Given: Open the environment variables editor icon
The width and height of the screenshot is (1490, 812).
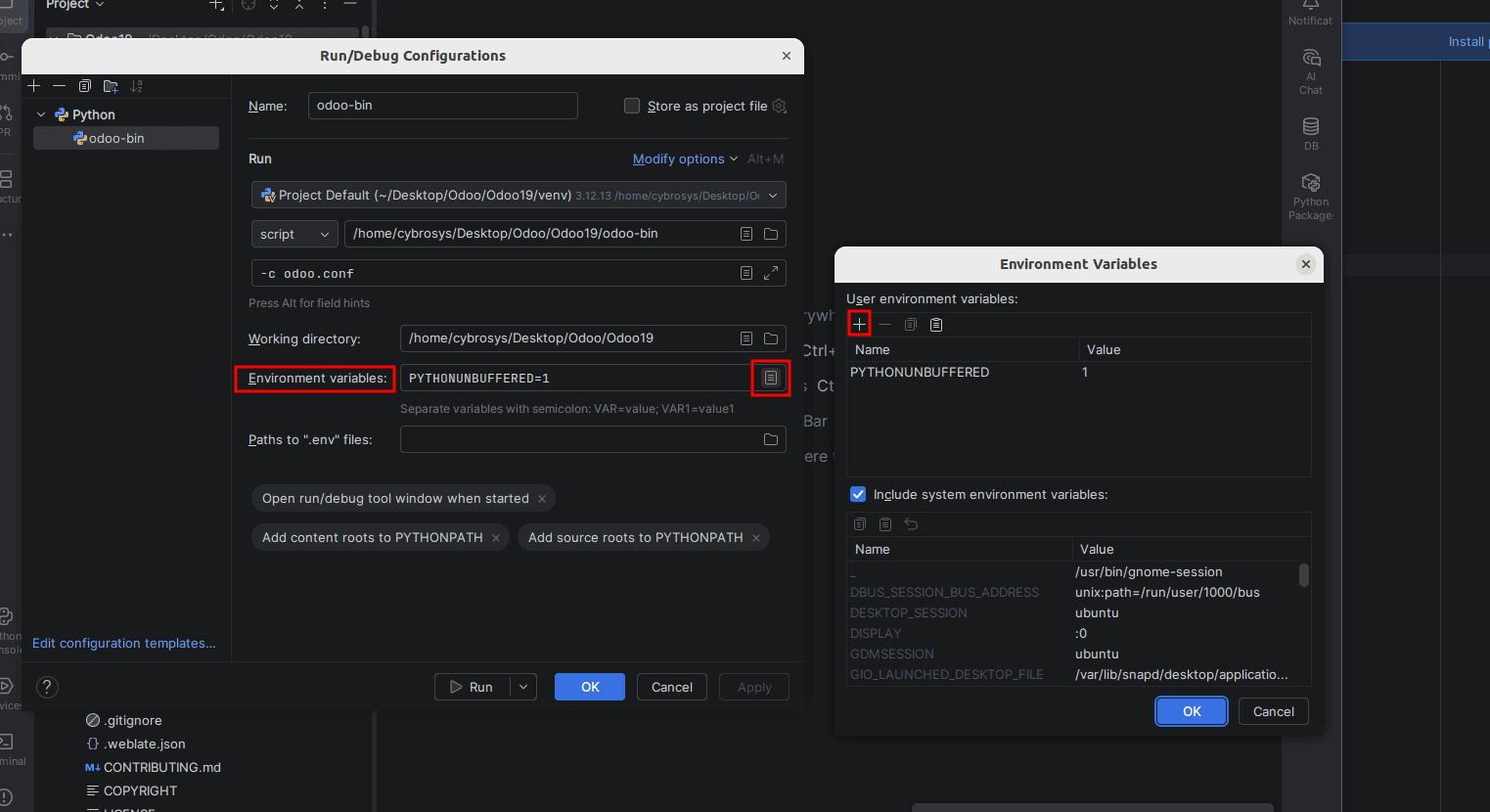Looking at the screenshot, I should [771, 378].
